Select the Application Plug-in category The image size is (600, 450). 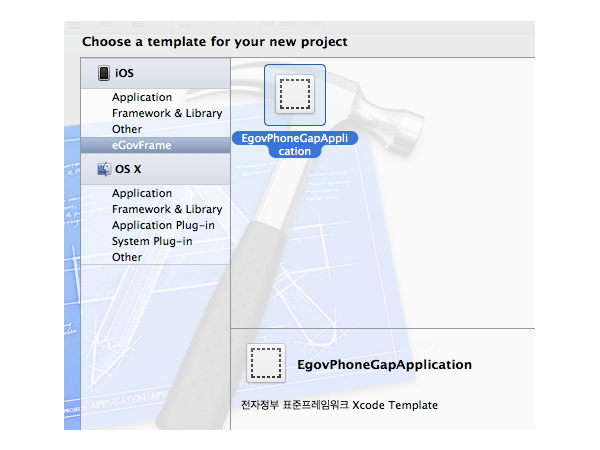[160, 225]
